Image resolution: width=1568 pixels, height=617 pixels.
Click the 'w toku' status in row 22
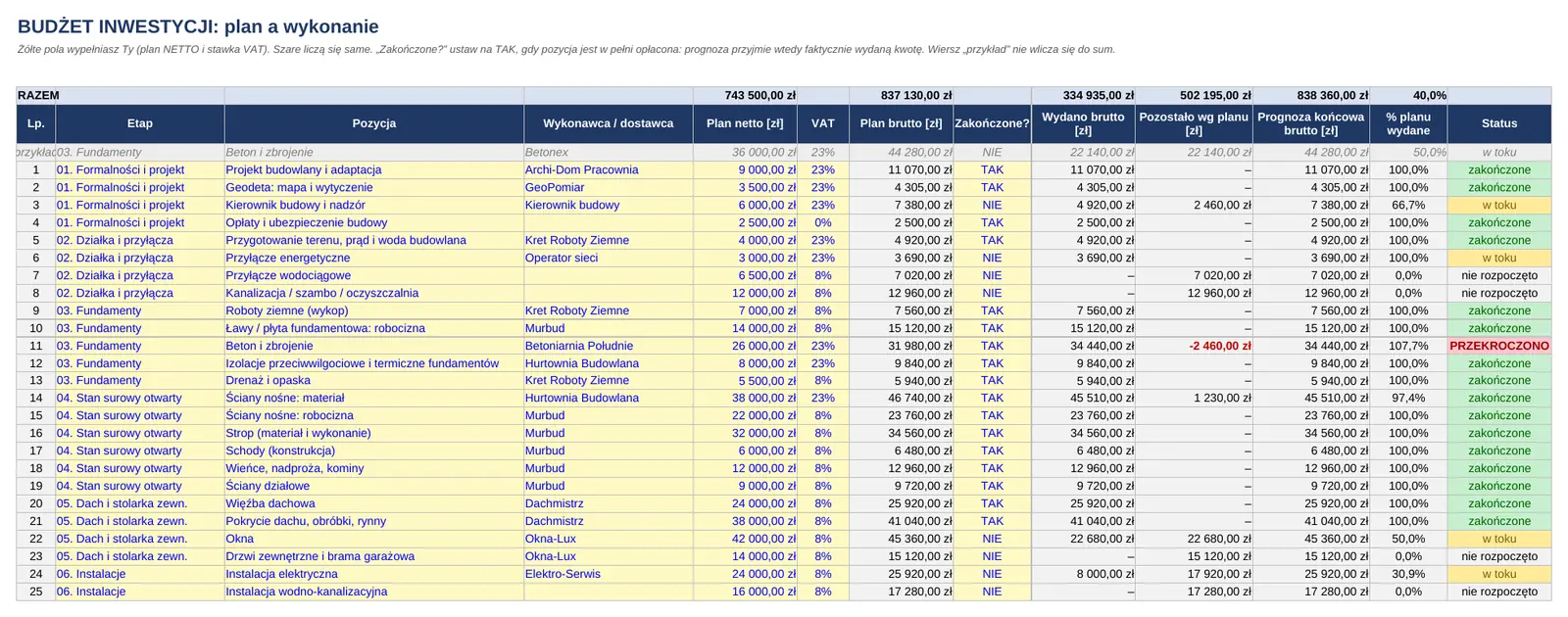[1499, 539]
